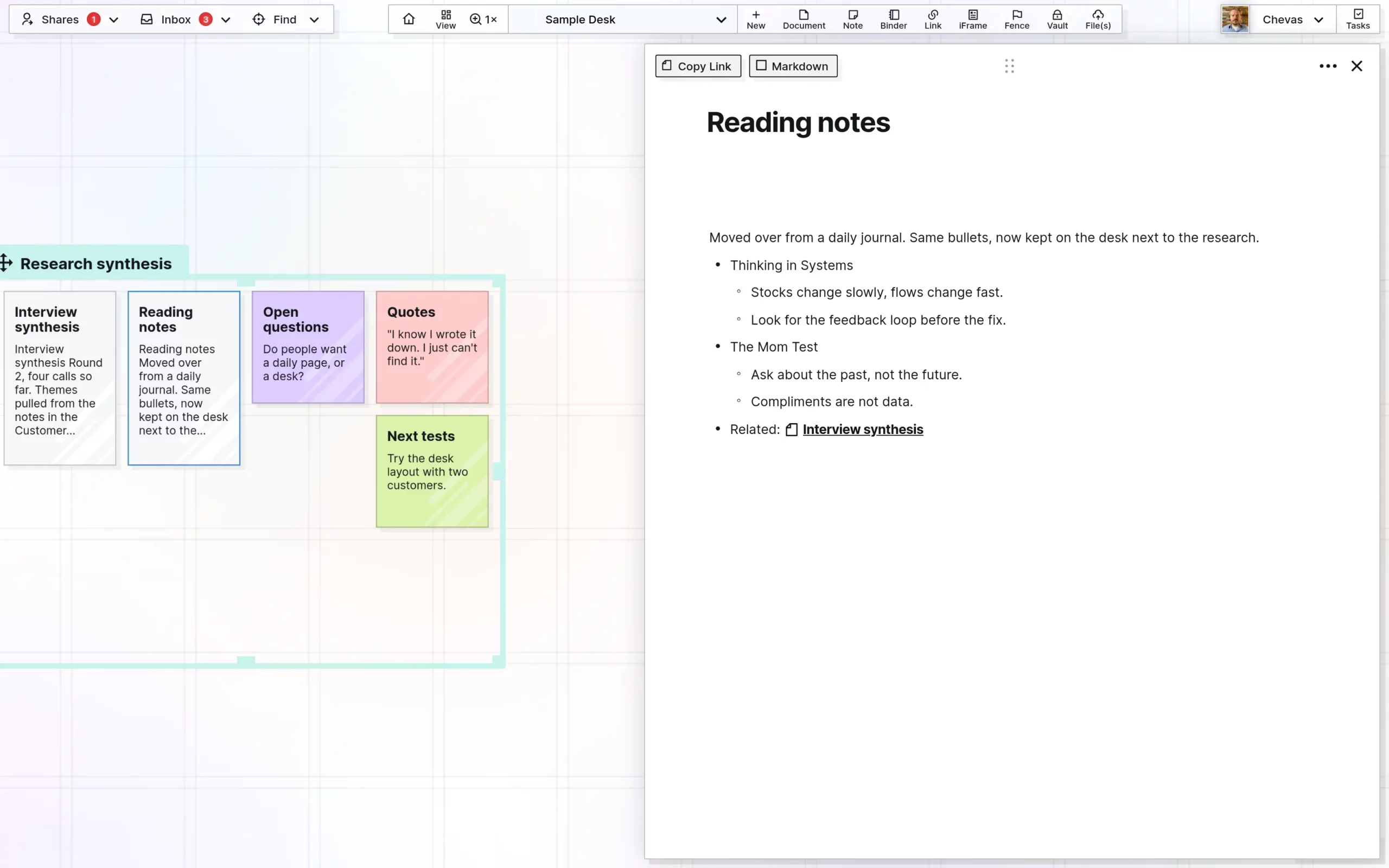The height and width of the screenshot is (868, 1389).
Task: Click 'Ask about the past, not the future.'
Action: point(856,374)
